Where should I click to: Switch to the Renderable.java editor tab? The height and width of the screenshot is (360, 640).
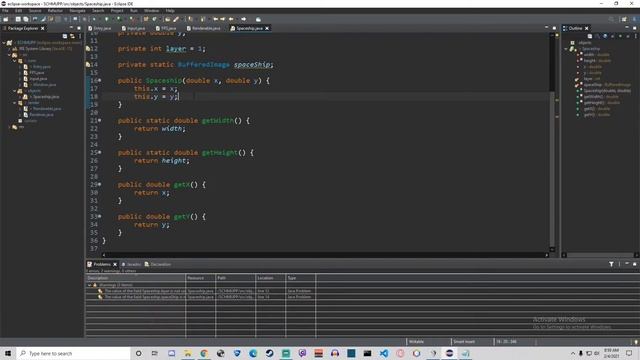click(204, 28)
